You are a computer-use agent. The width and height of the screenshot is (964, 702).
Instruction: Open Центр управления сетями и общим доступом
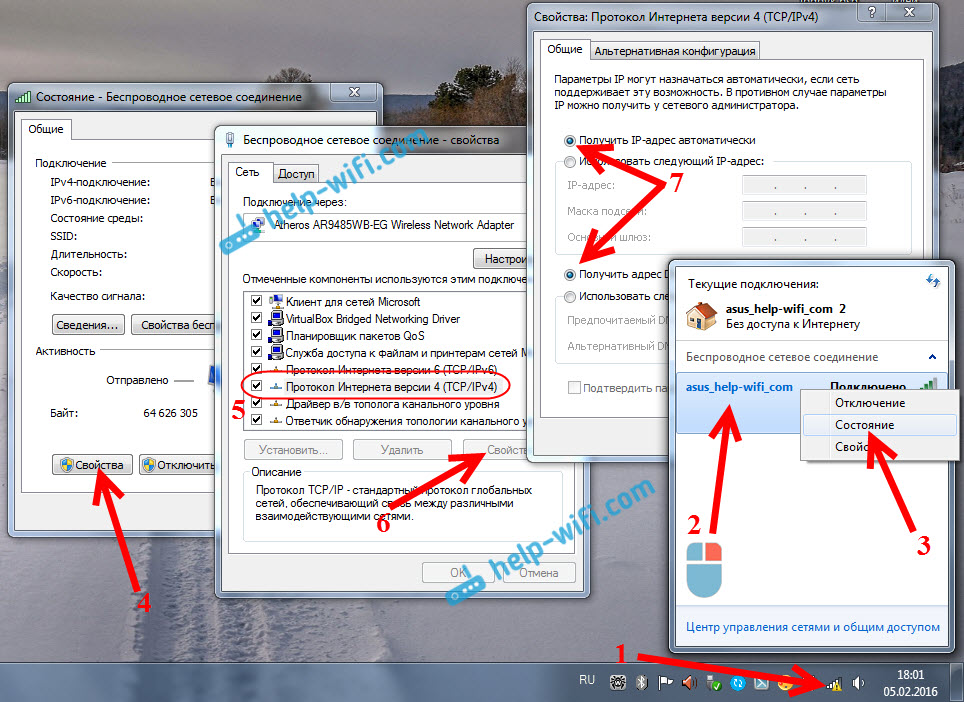[812, 627]
